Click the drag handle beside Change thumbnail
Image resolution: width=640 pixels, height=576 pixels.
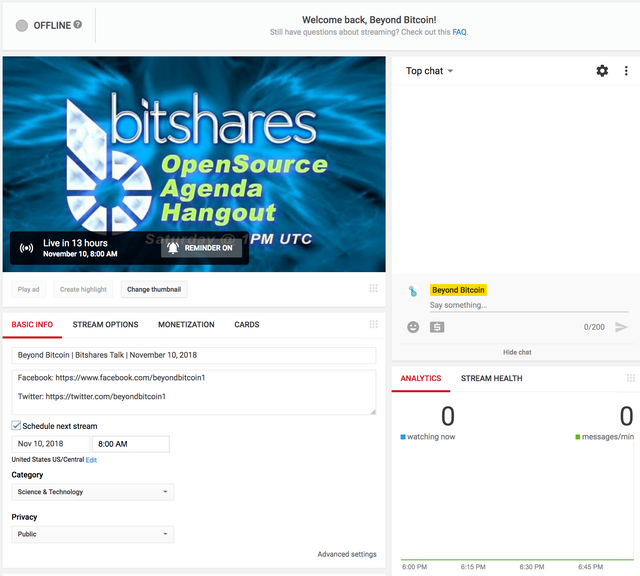[x=373, y=288]
